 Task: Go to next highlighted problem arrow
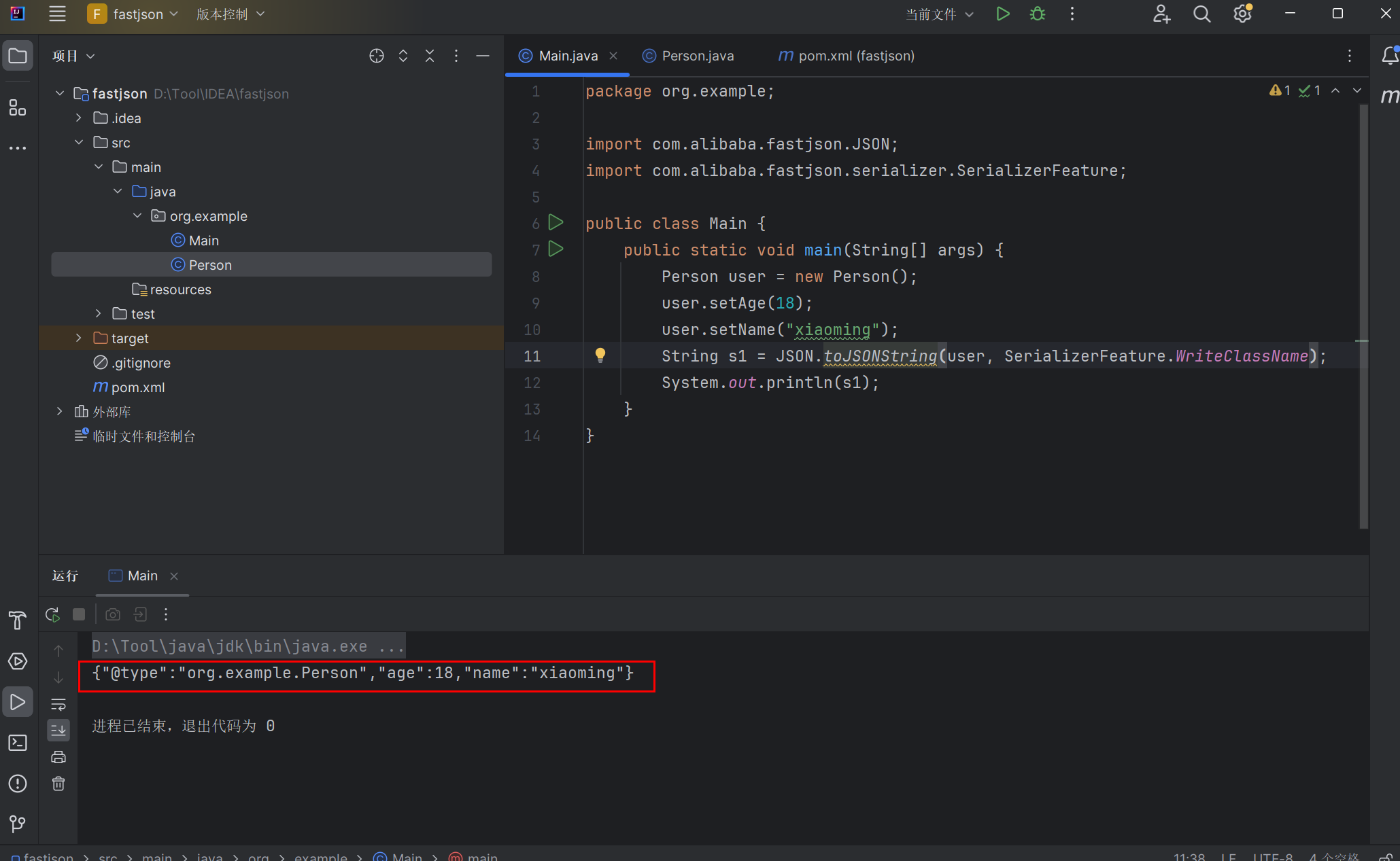[1357, 90]
